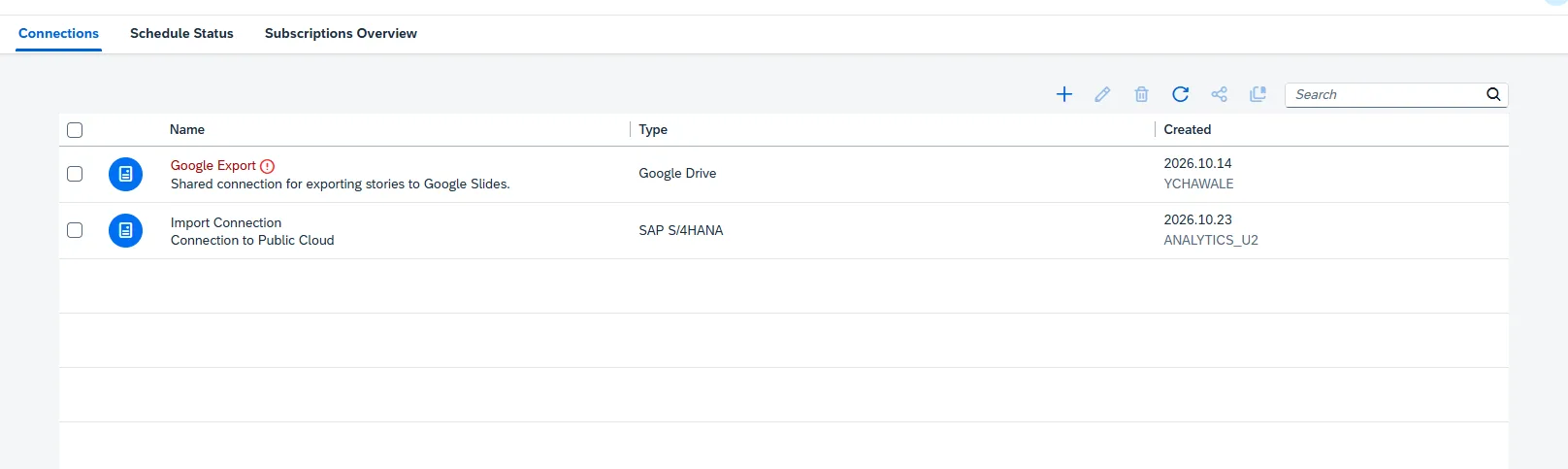Click the edit pencil icon
Image resolution: width=1568 pixels, height=469 pixels.
tap(1102, 94)
